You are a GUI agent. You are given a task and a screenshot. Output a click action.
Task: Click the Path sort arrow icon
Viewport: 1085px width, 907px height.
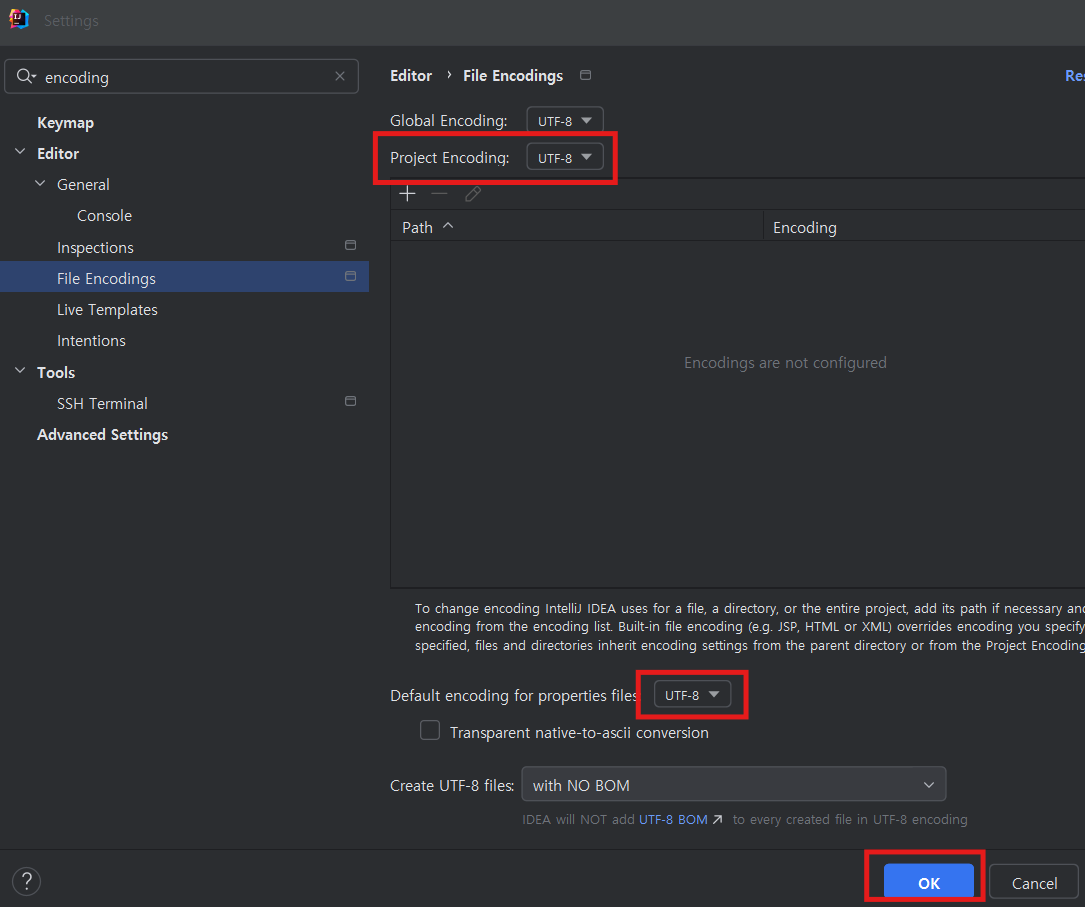pos(448,226)
